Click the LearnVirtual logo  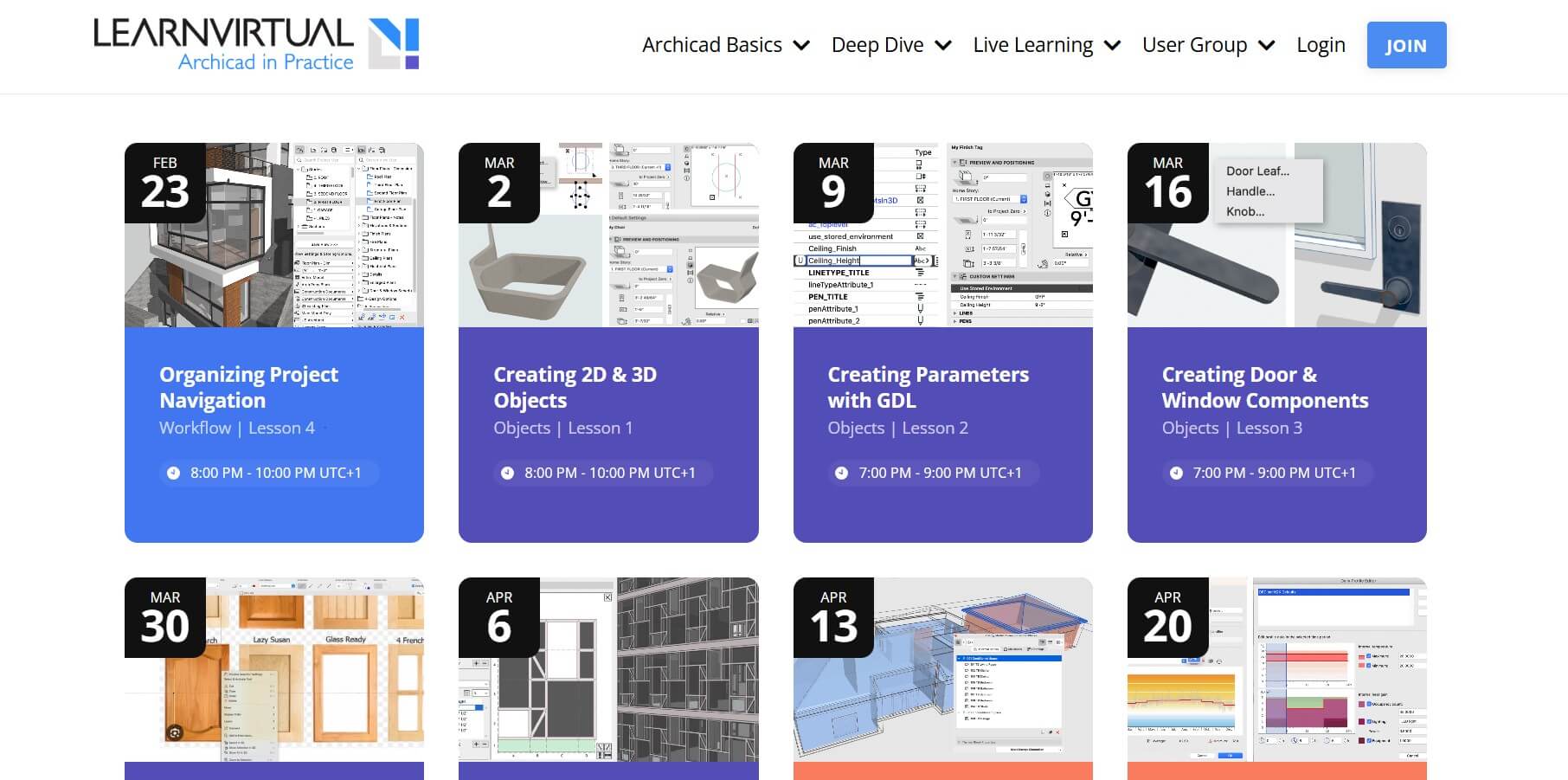(256, 44)
